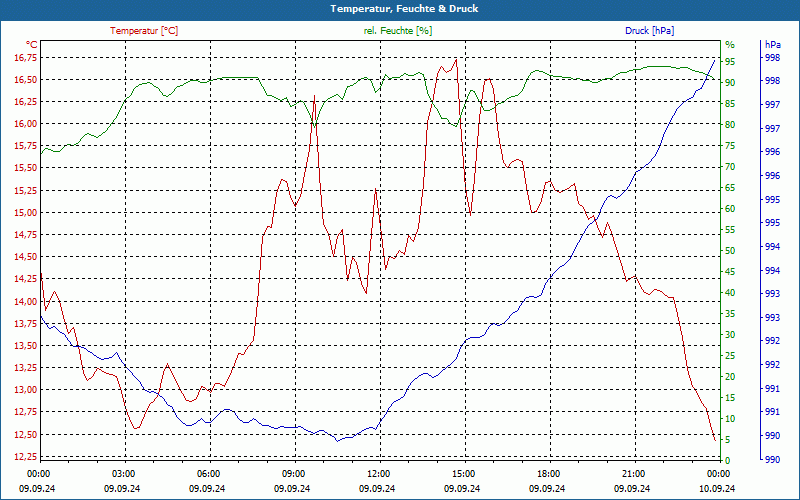Click green humidity axis value '65'
The height and width of the screenshot is (500, 800).
click(730, 188)
